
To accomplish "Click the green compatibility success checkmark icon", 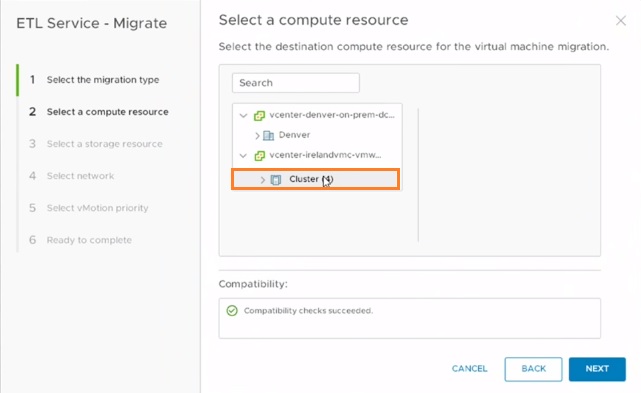I will coord(232,311).
